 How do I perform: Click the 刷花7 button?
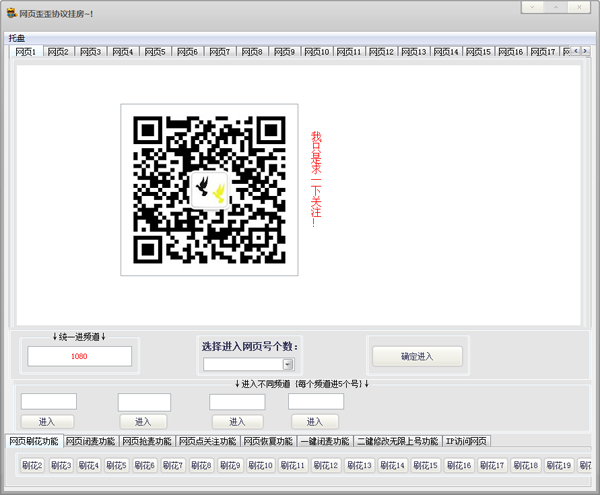173,465
